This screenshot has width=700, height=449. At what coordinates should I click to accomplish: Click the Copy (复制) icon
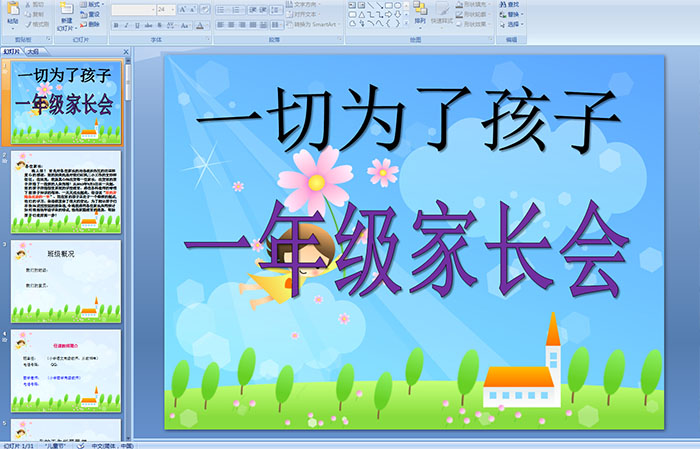tap(28, 15)
